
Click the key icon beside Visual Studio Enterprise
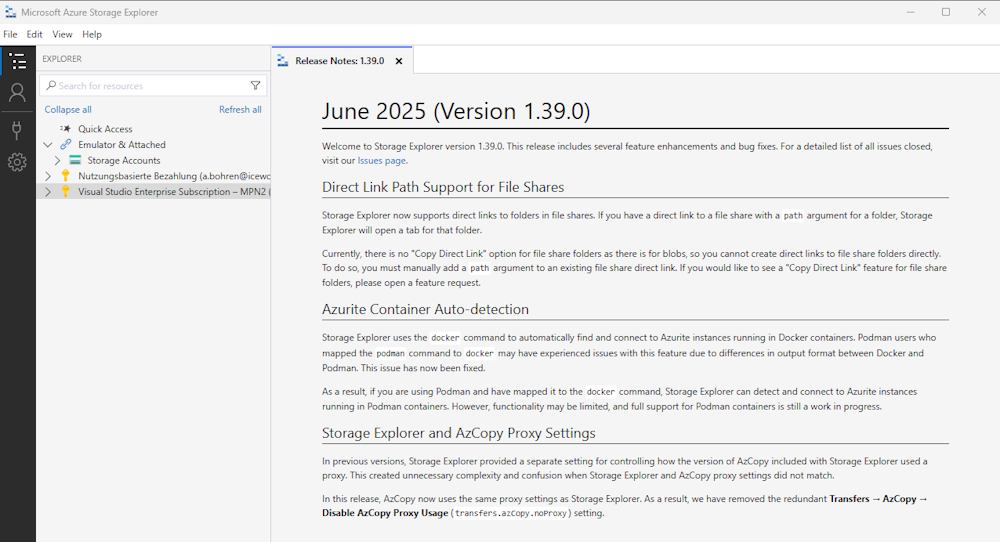point(65,191)
